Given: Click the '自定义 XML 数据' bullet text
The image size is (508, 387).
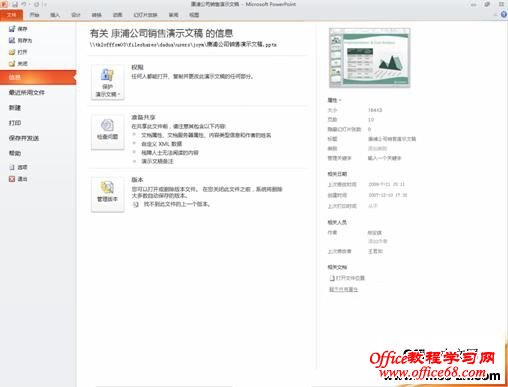Looking at the screenshot, I should (162, 144).
